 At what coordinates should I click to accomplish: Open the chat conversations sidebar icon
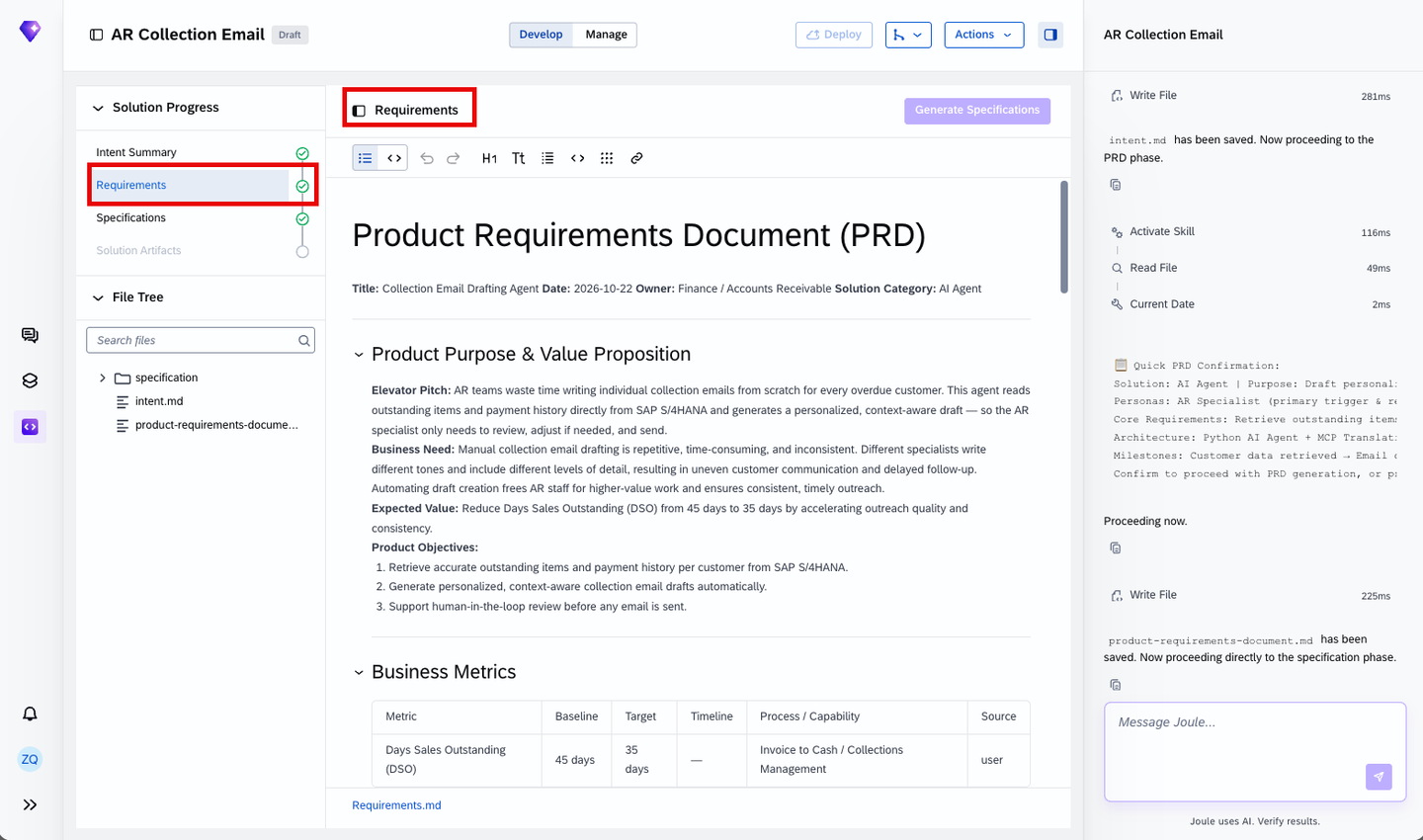click(x=30, y=335)
